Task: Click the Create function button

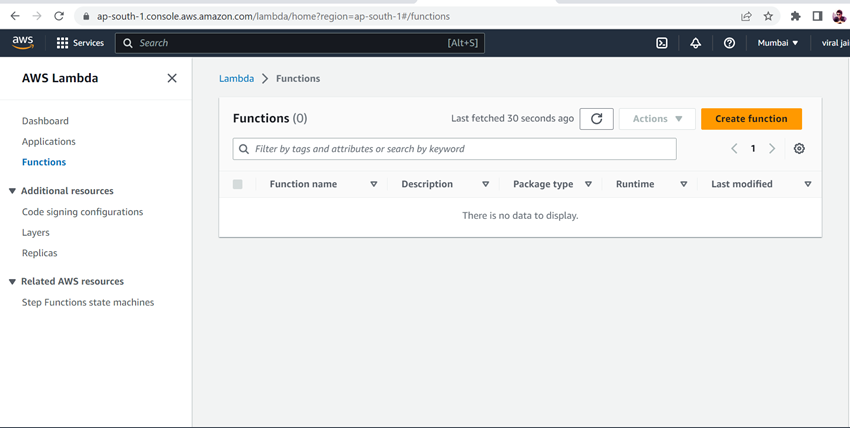Action: (751, 119)
